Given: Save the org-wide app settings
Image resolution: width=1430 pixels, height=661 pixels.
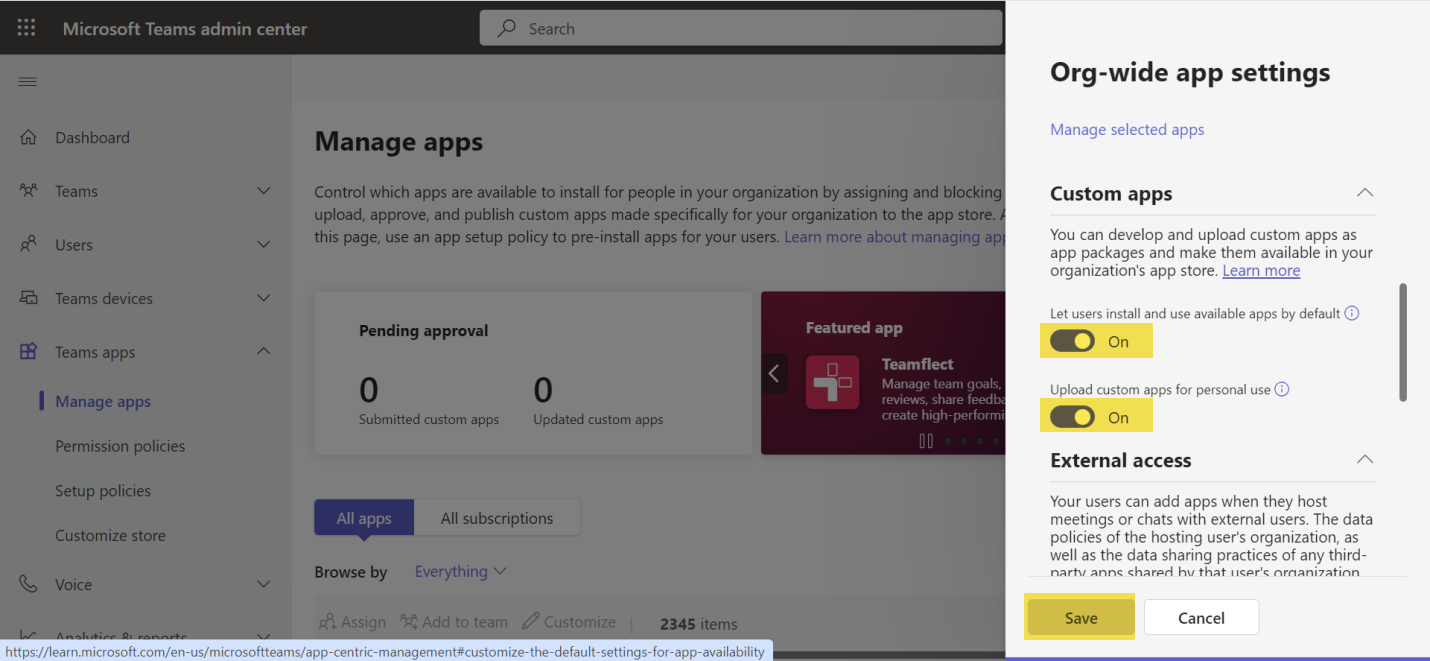Looking at the screenshot, I should coord(1081,618).
